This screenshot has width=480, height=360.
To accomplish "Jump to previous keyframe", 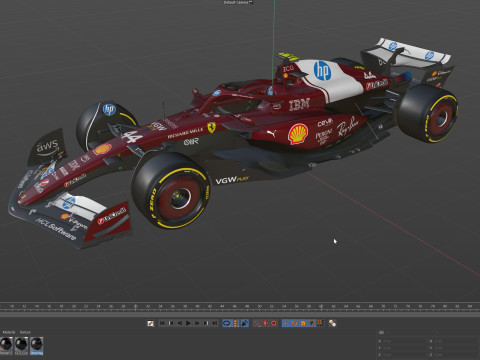I will tap(171, 323).
